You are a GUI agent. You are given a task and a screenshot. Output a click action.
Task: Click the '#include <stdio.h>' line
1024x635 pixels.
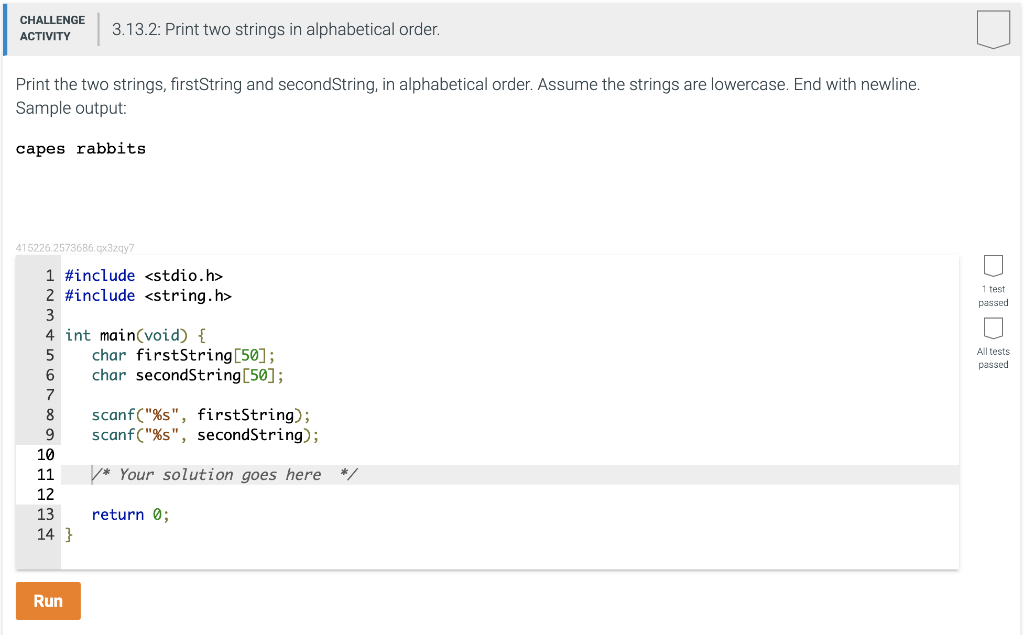pos(142,275)
